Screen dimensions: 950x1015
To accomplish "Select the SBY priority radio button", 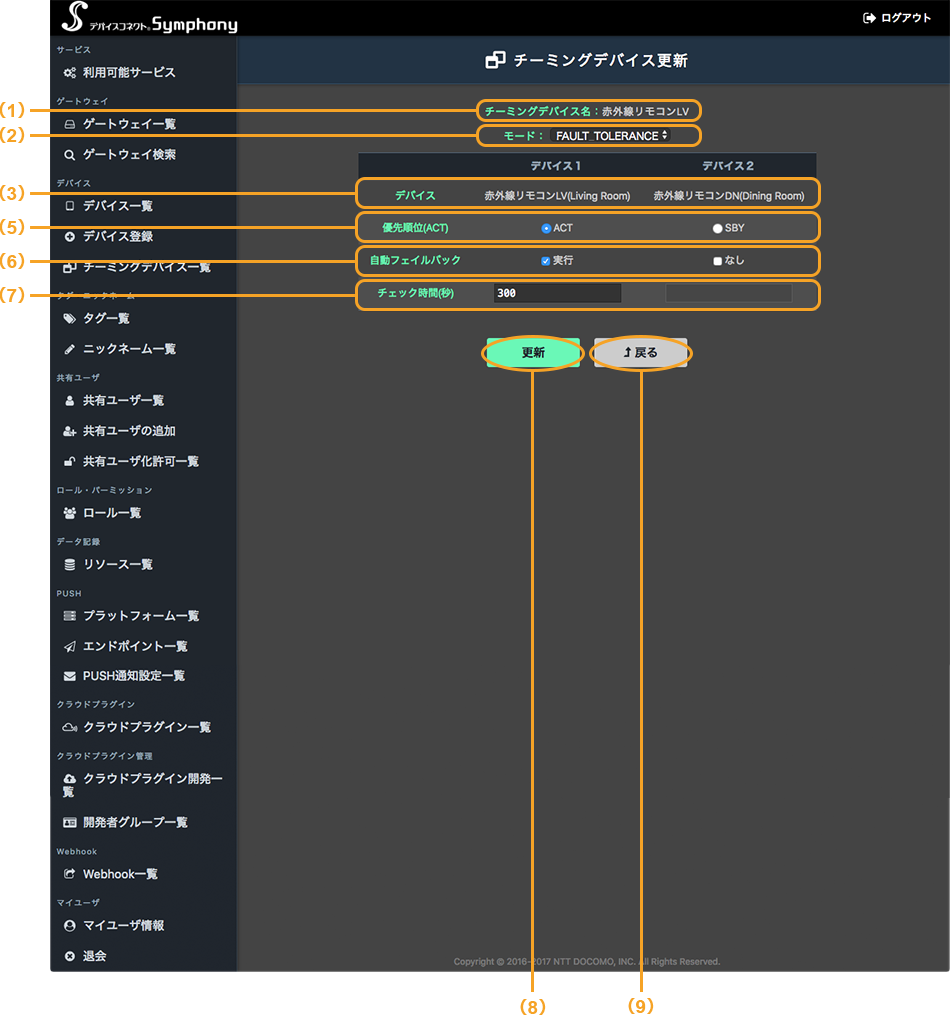I will tap(717, 229).
